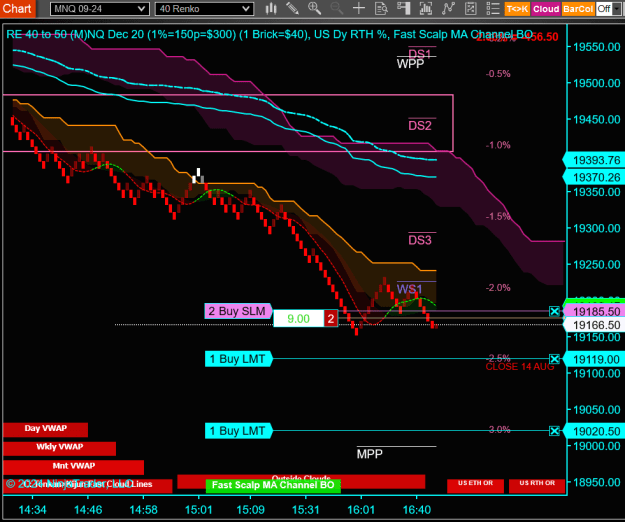Screen dimensions: 625x522
Task: Switch to the Chart tab
Action: tap(17, 8)
